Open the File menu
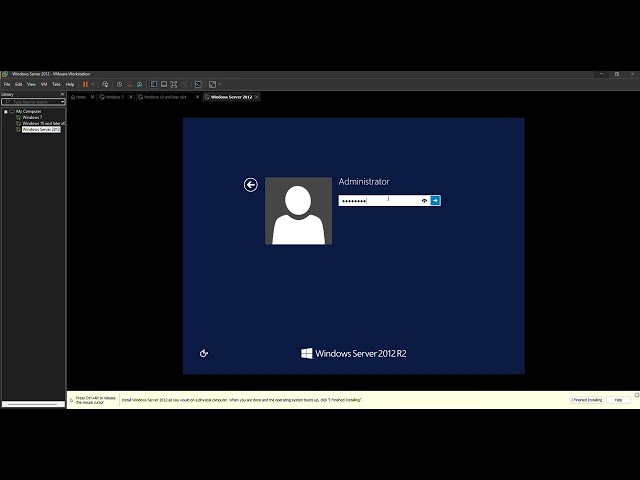Screen dimensions: 640x480 coord(7,84)
